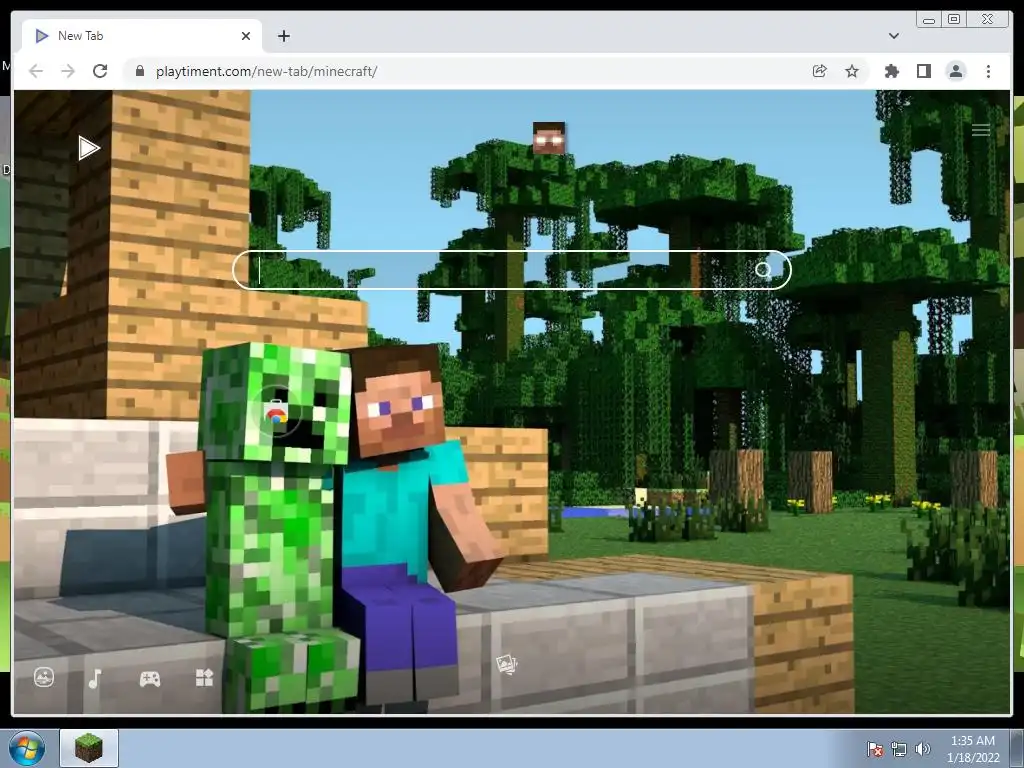The height and width of the screenshot is (768, 1024).
Task: View site information via lock icon
Action: (140, 71)
